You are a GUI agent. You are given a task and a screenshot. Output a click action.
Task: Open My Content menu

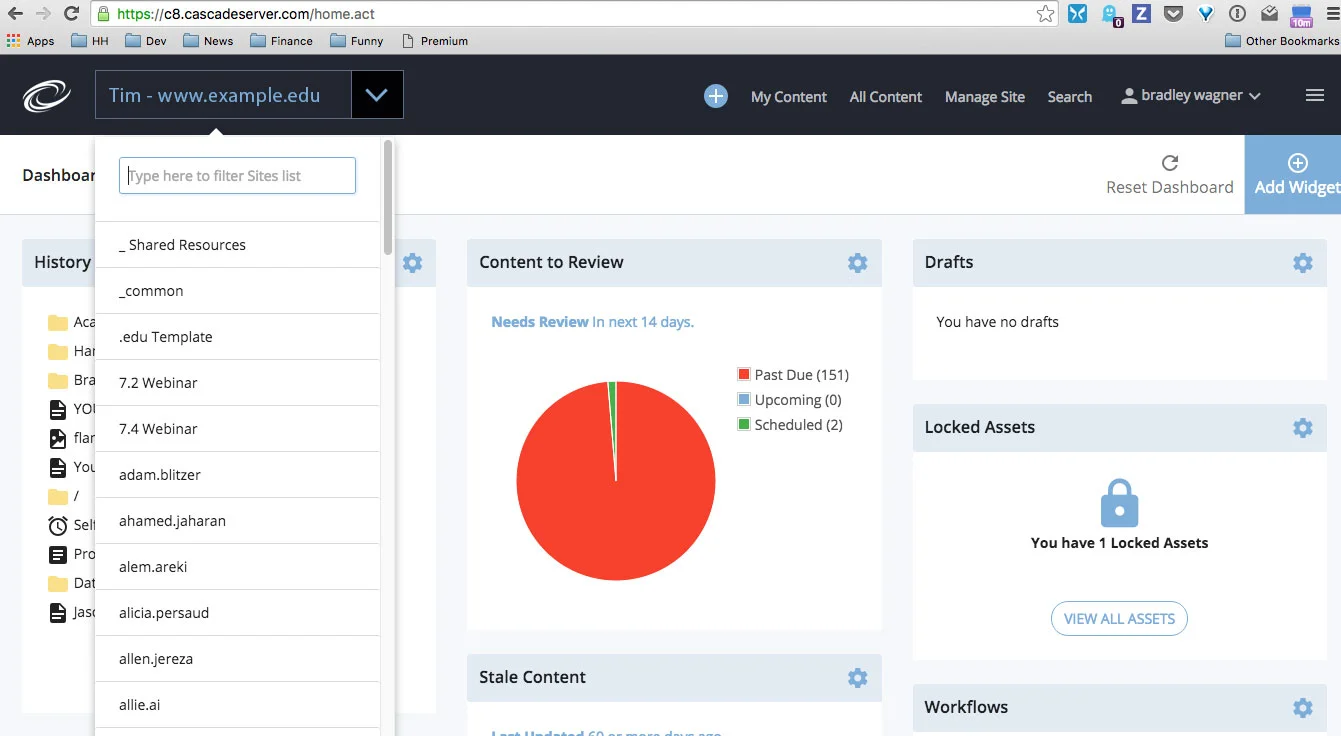[789, 97]
